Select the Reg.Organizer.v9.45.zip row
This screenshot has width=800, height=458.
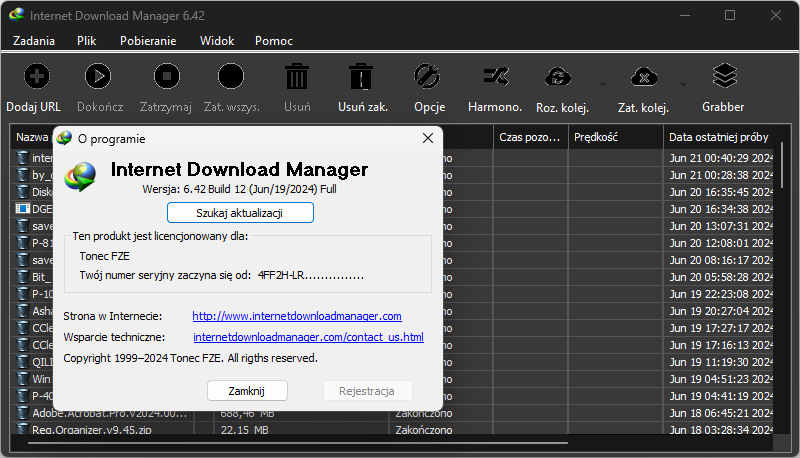click(391, 430)
